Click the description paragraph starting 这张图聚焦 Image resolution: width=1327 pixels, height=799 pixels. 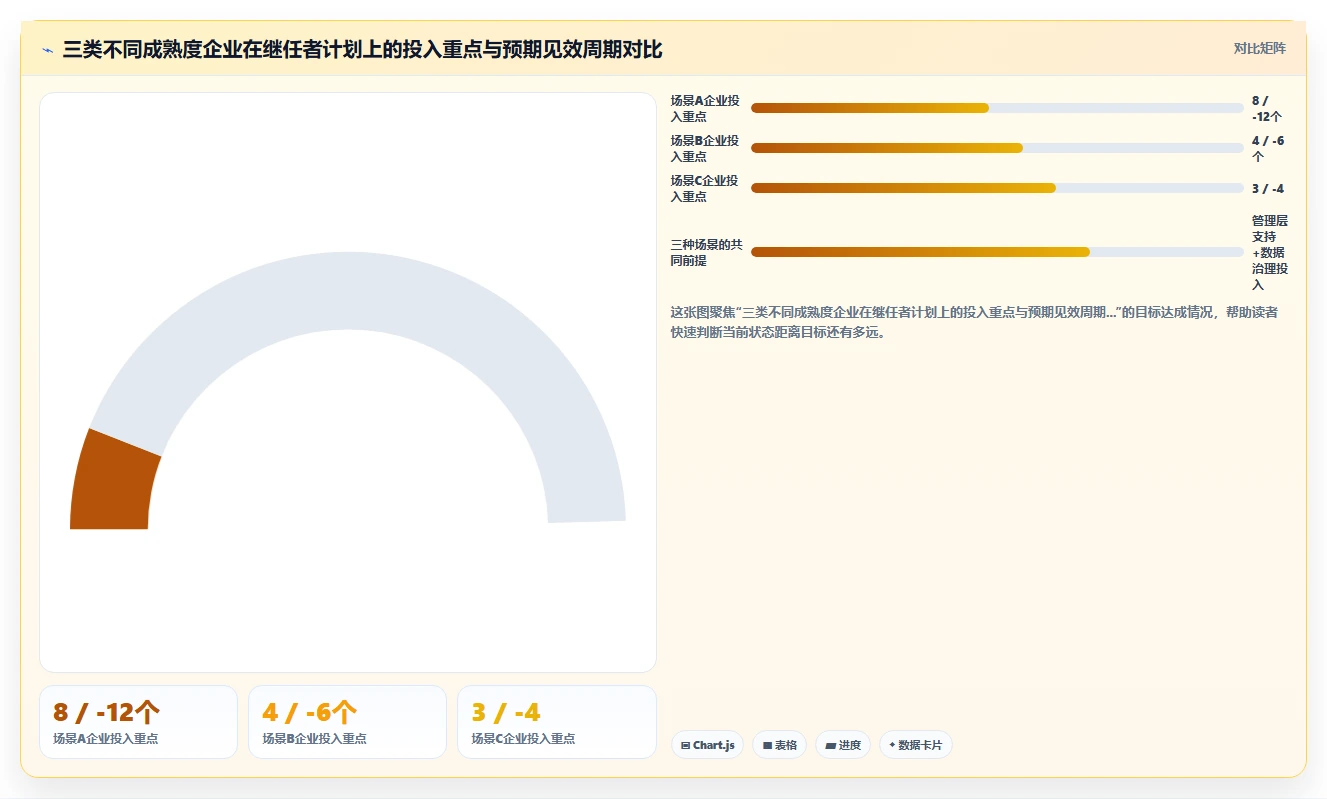point(974,322)
